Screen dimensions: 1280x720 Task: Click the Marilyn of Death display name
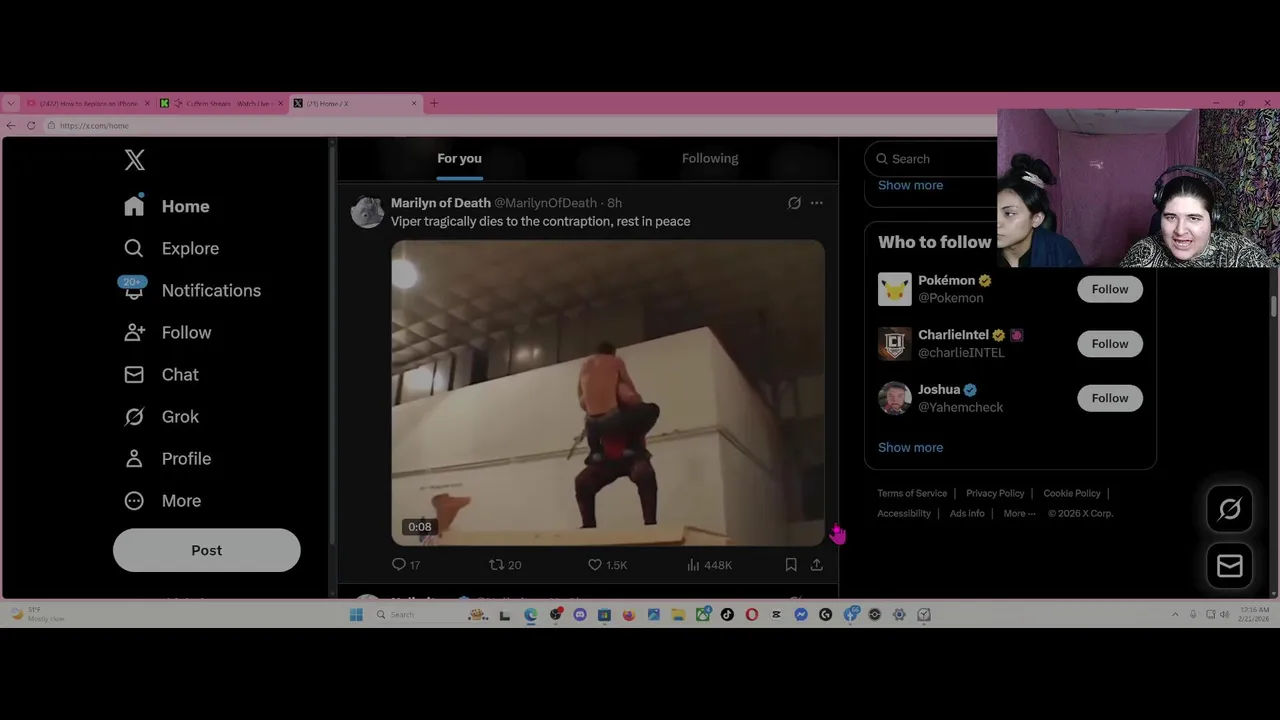pos(440,203)
